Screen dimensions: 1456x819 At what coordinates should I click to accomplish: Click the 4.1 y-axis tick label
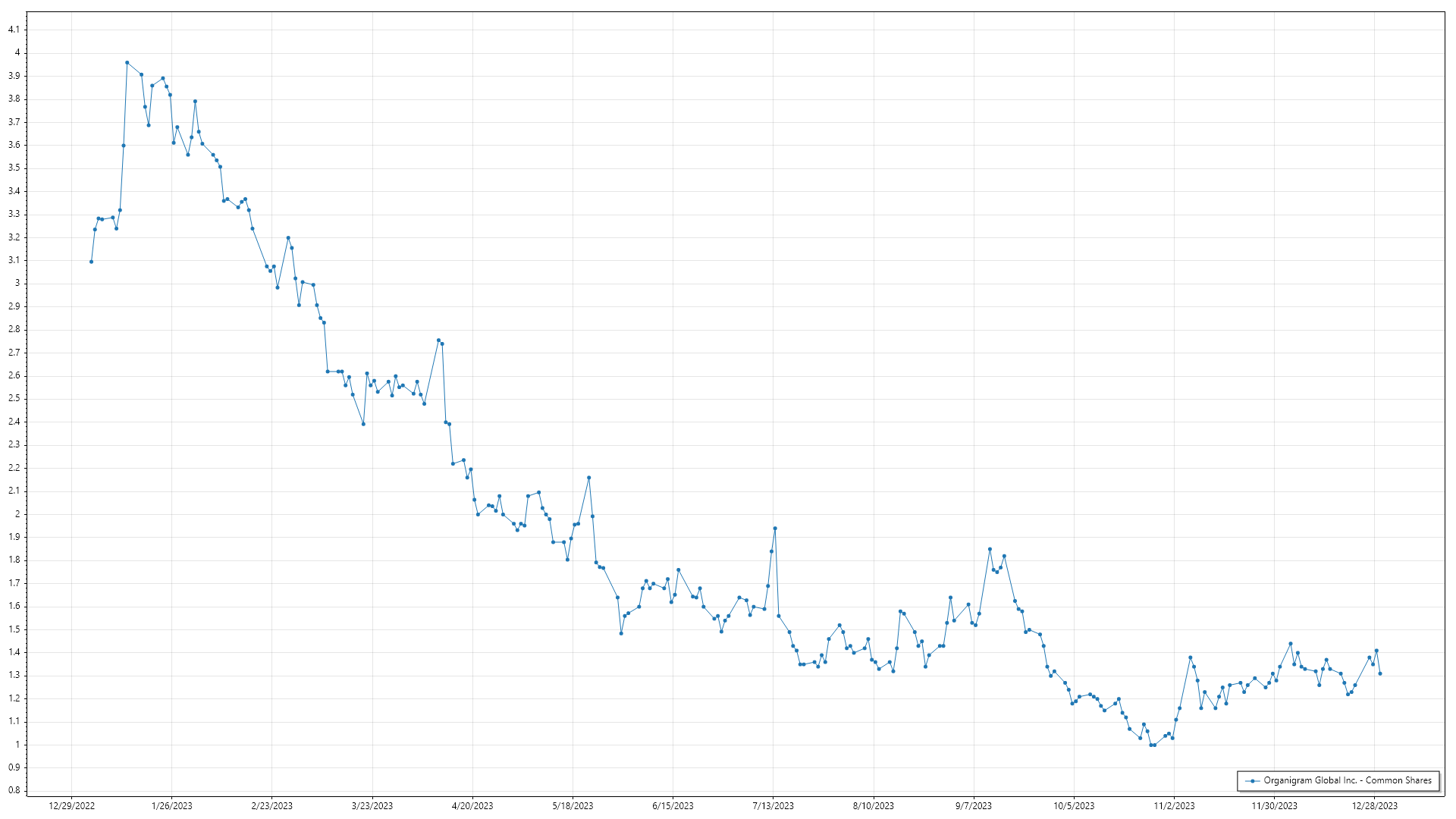click(14, 30)
